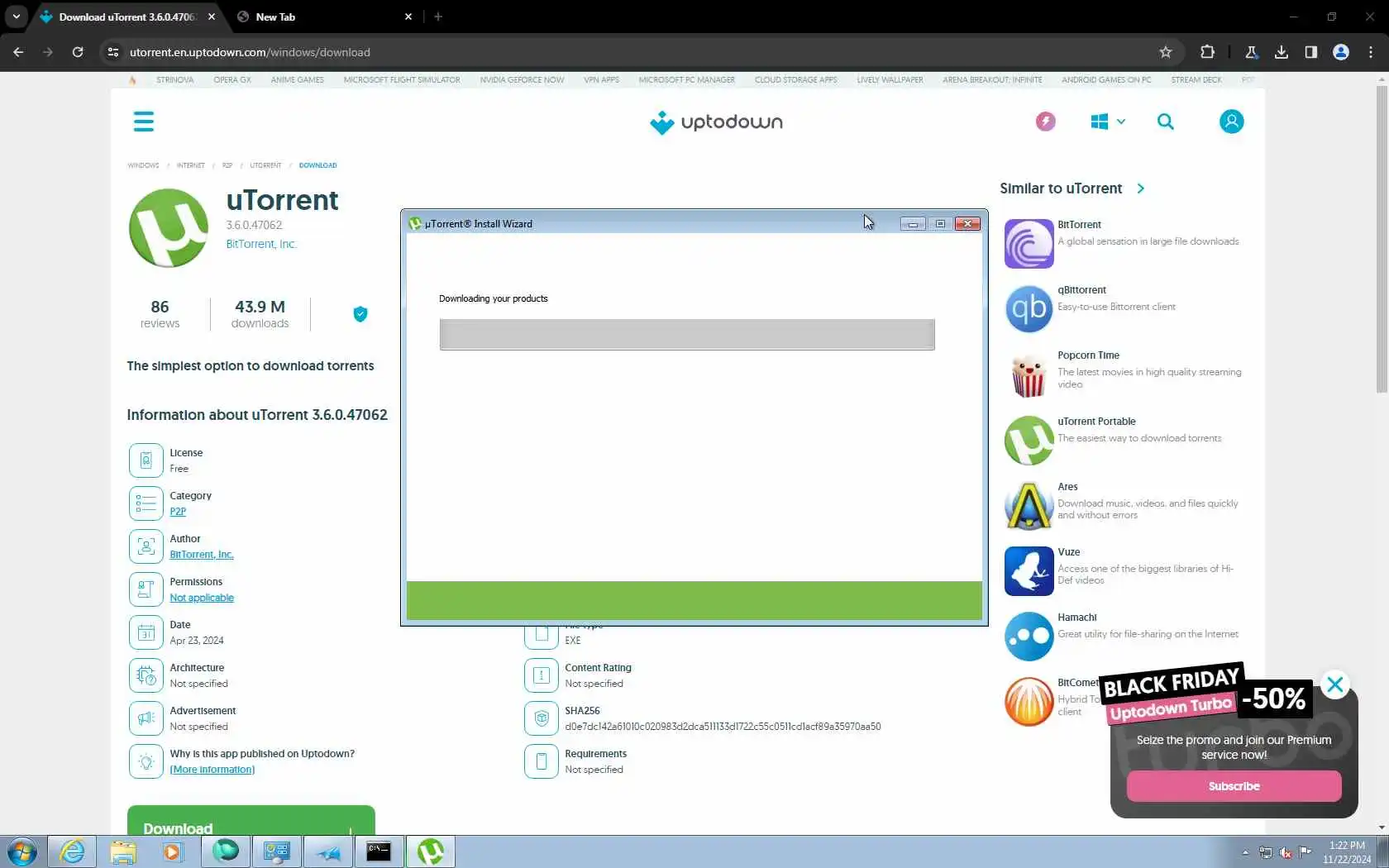The height and width of the screenshot is (868, 1389).
Task: Open the OPERA GX trending link
Action: coord(232,80)
